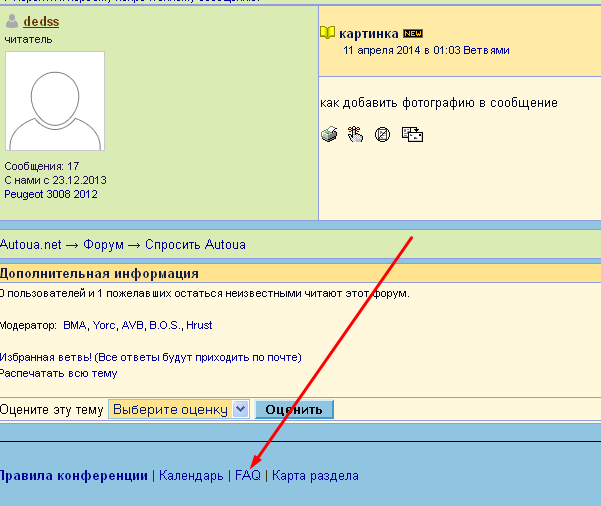Open moderator BMA profile link

75,325
